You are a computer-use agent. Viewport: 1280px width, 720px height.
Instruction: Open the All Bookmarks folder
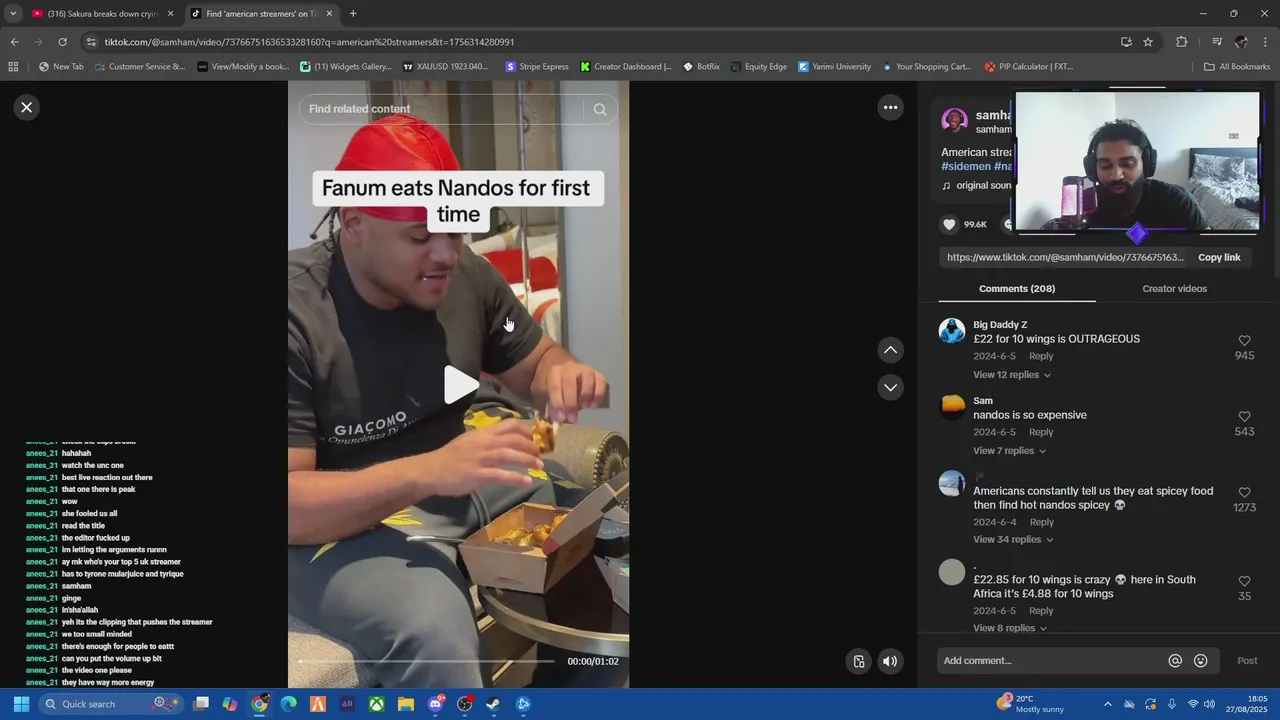click(x=1237, y=67)
